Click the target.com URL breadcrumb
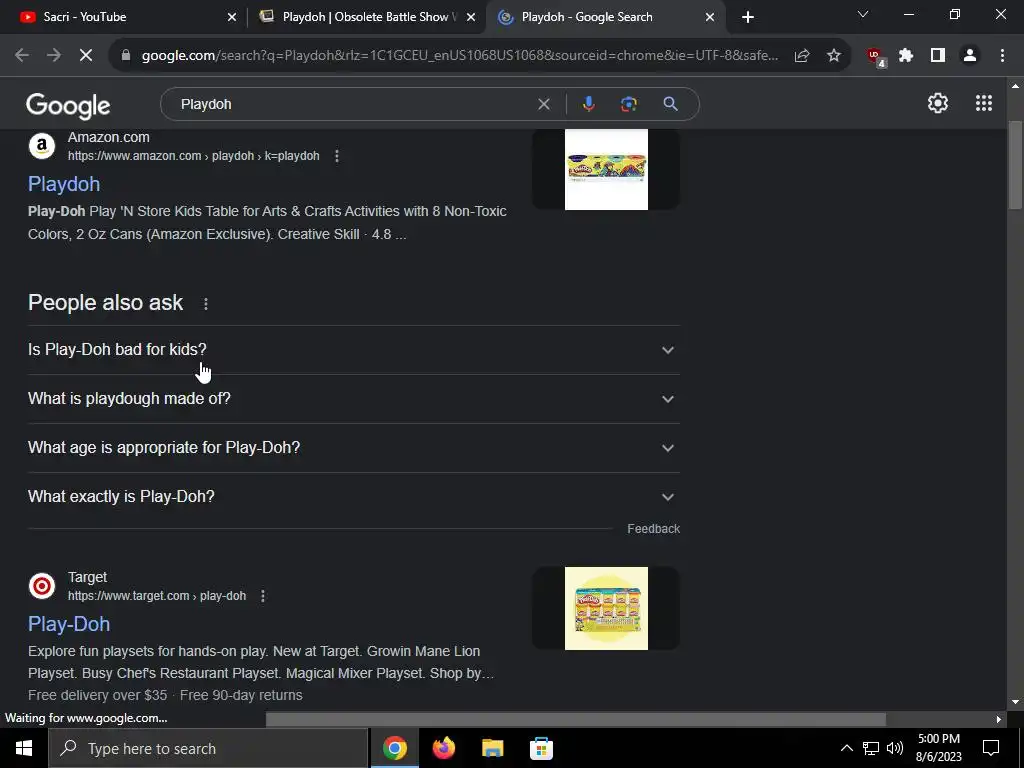 tap(157, 596)
